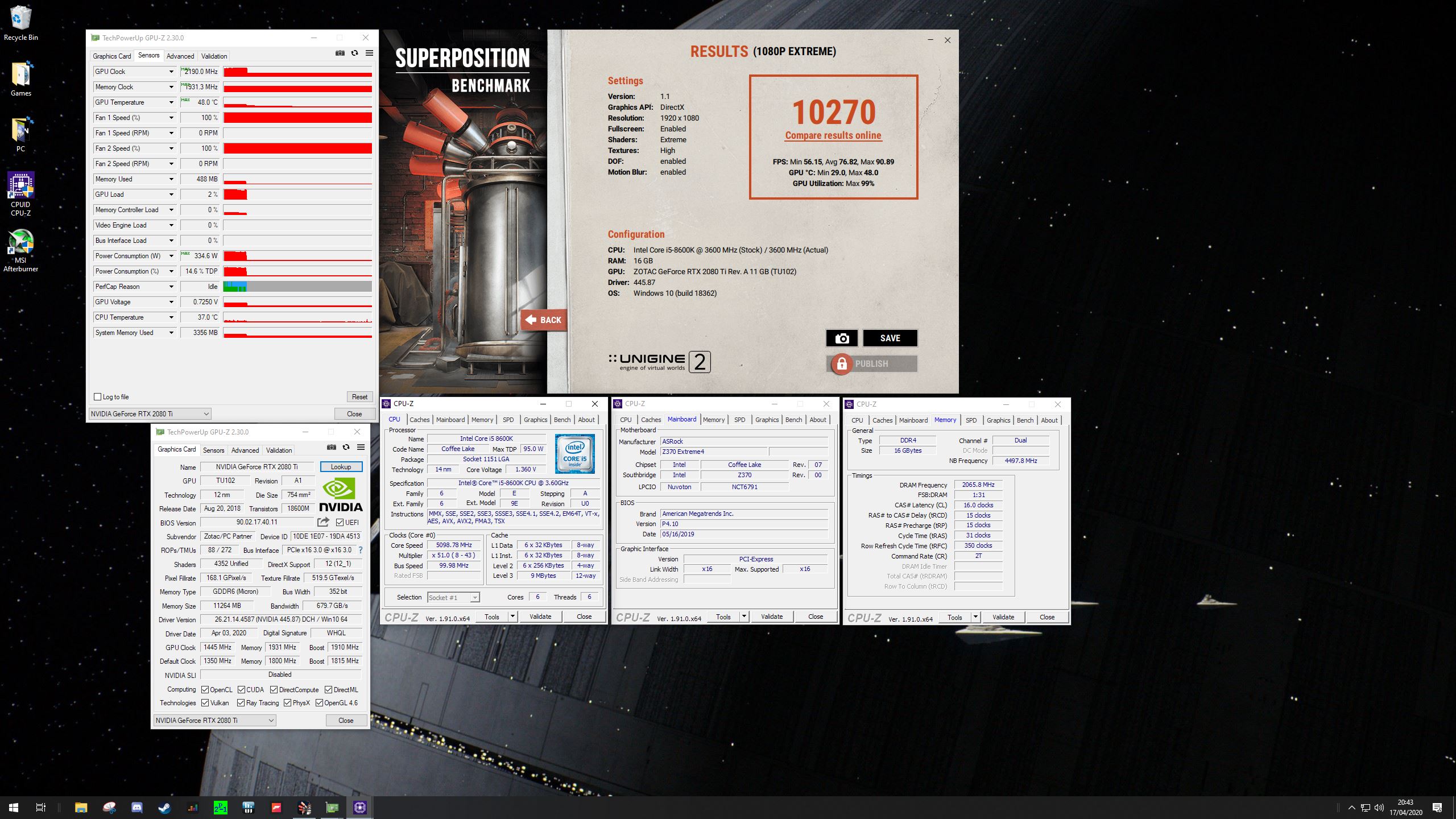
Task: Click the refresh icon in GPU-Z Sensors window
Action: tap(354, 53)
